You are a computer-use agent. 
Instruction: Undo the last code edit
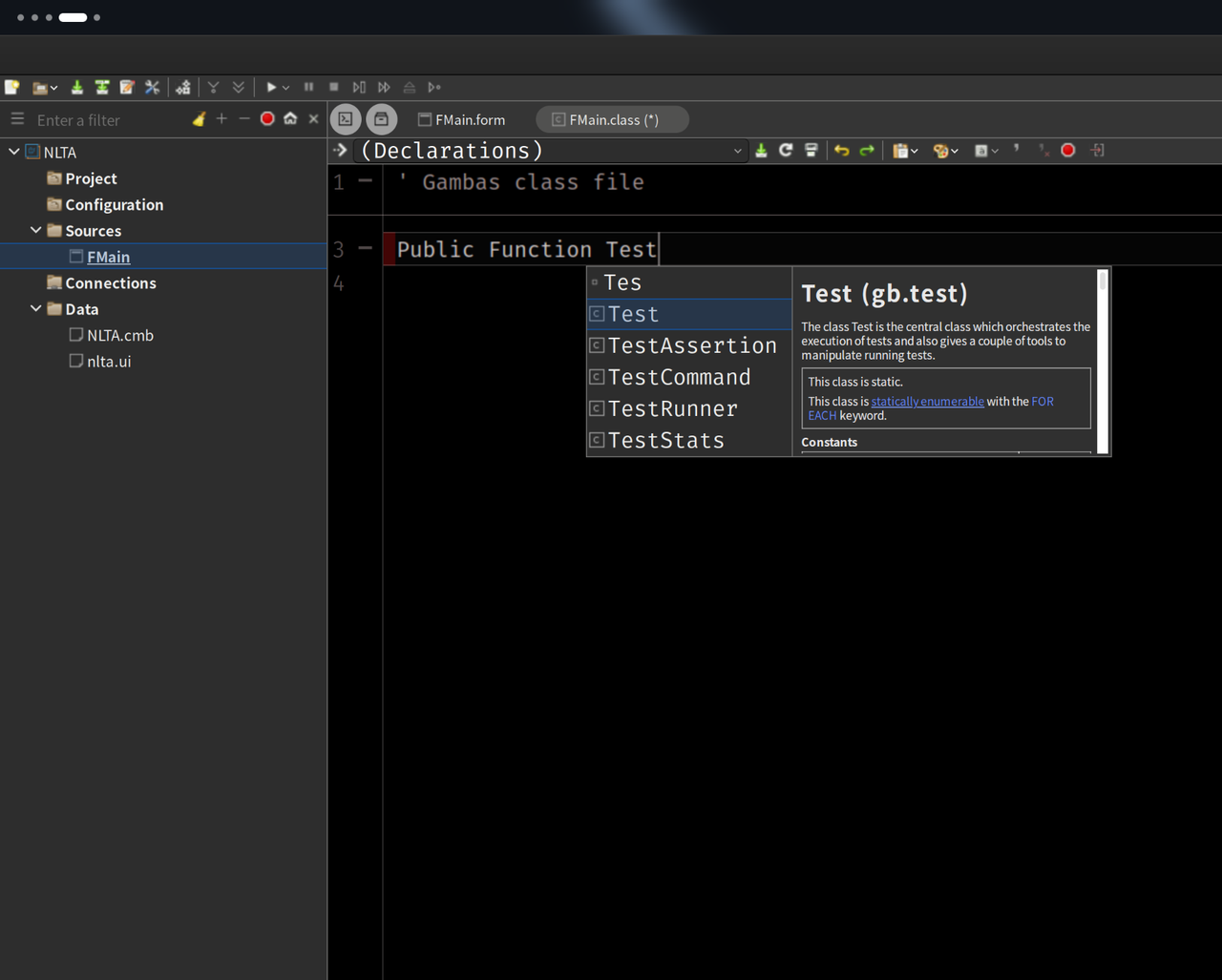pyautogui.click(x=841, y=150)
